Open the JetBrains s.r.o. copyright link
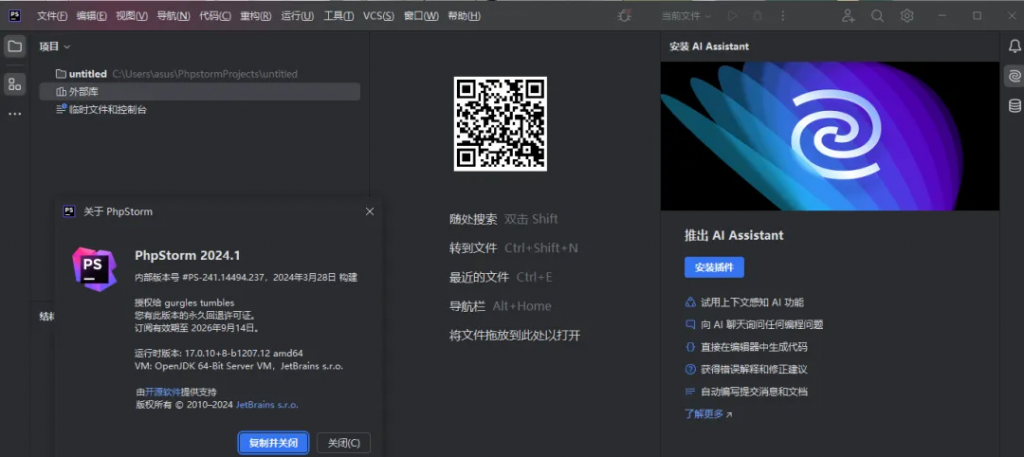 coord(267,405)
